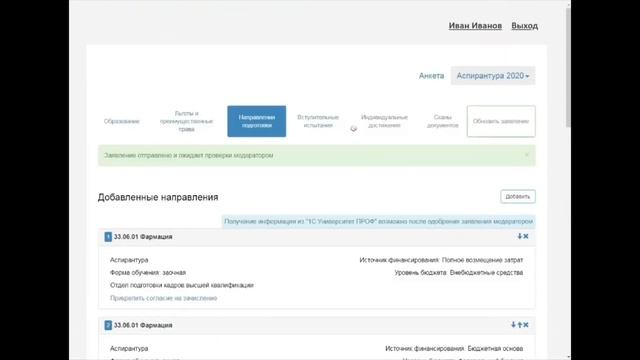This screenshot has height=360, width=640.
Task: Click the blue 1С Университет ПРОФ info notice
Action: point(378,222)
